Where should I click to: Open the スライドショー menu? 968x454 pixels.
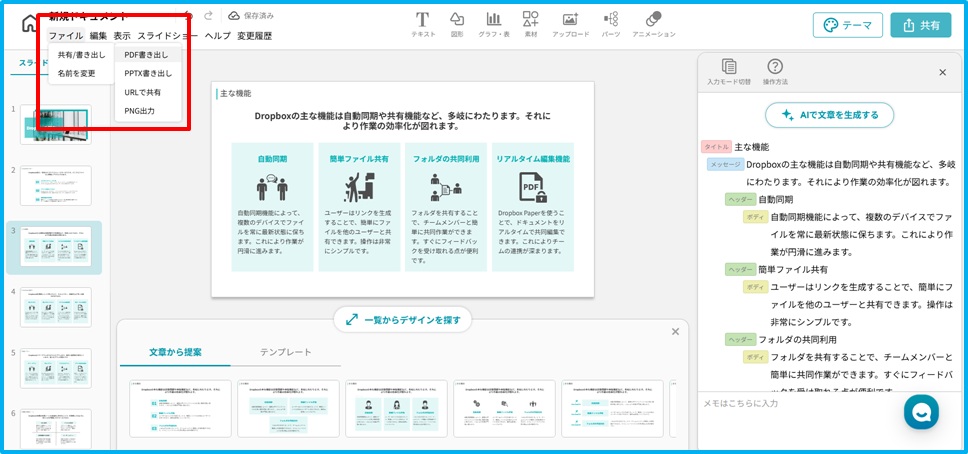click(x=167, y=36)
